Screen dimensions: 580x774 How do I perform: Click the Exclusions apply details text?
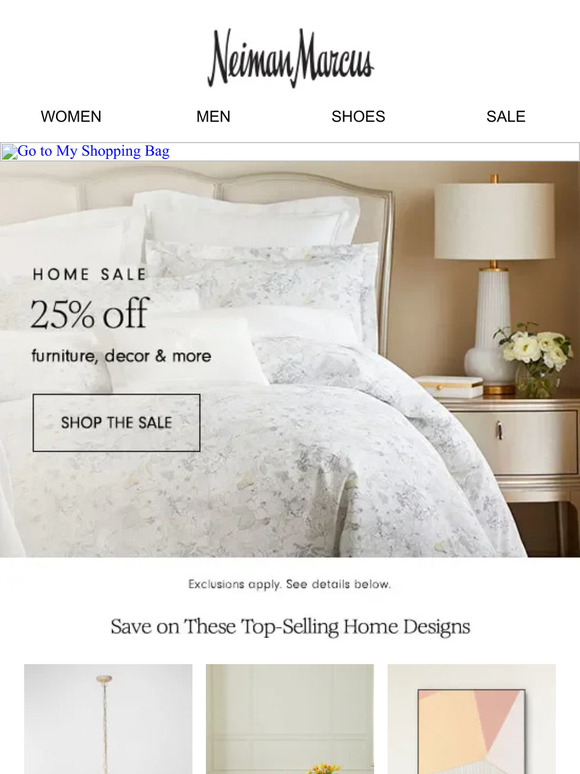[x=290, y=584]
